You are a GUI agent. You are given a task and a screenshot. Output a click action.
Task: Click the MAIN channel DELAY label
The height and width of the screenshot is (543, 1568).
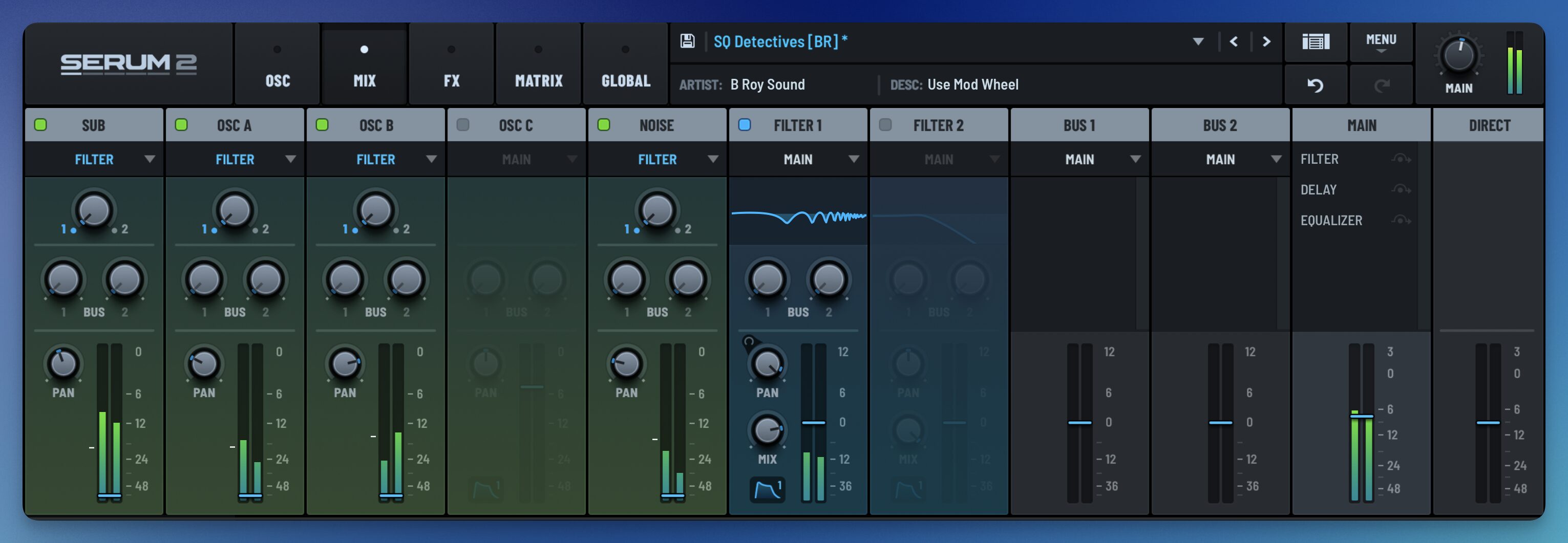pos(1319,190)
